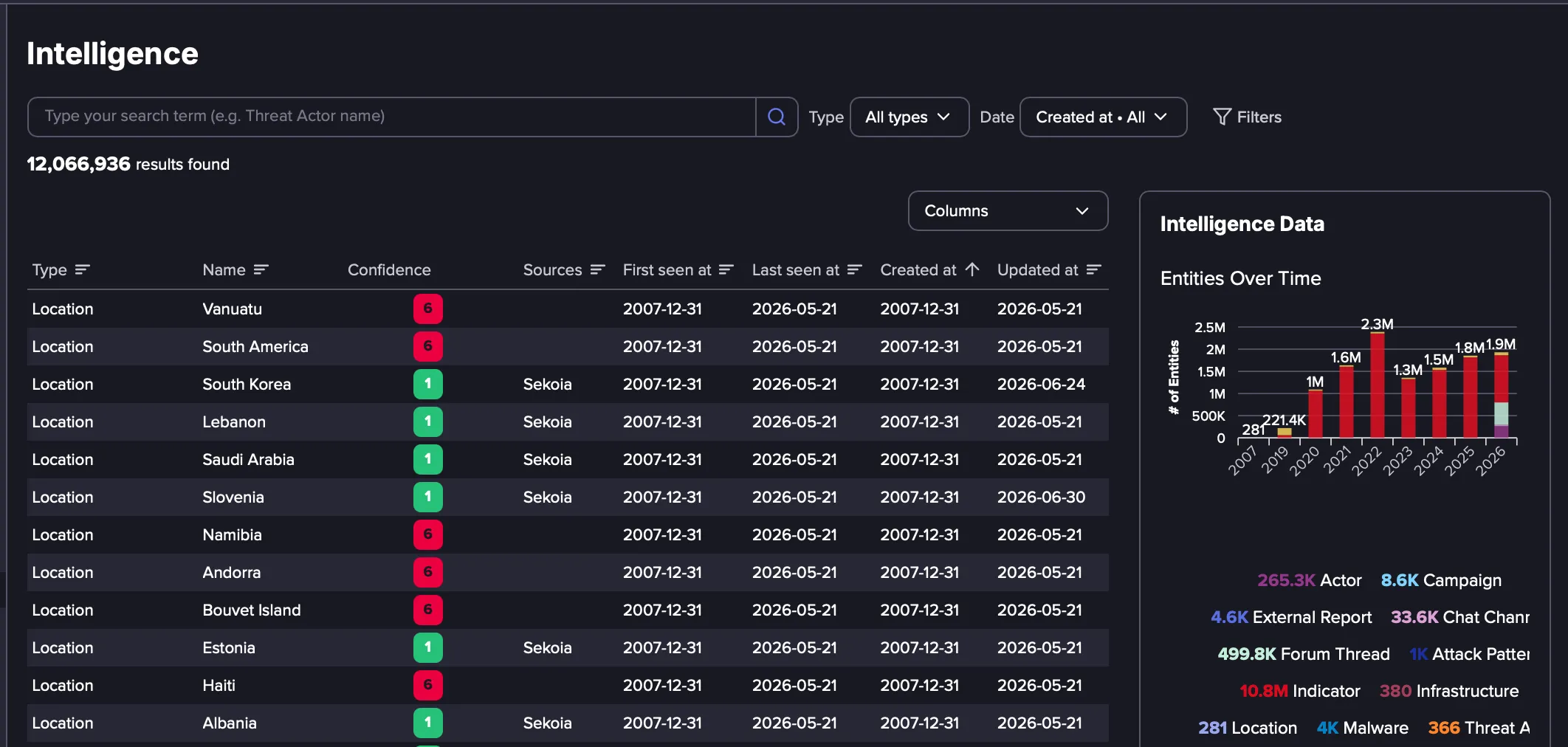
Task: Click South Korea confidence badge 1
Action: (427, 384)
